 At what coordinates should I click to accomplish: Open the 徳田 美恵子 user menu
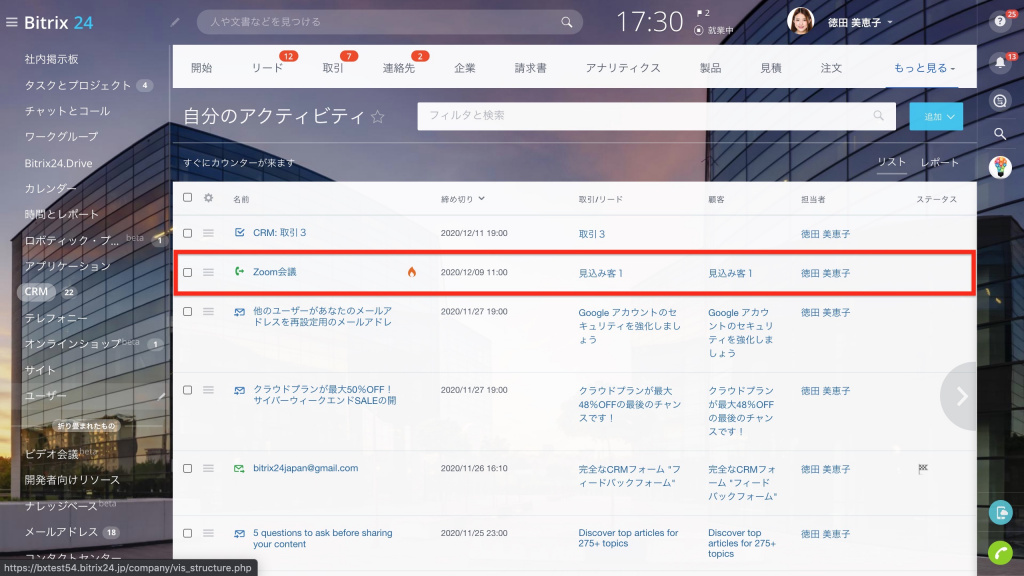coord(859,22)
